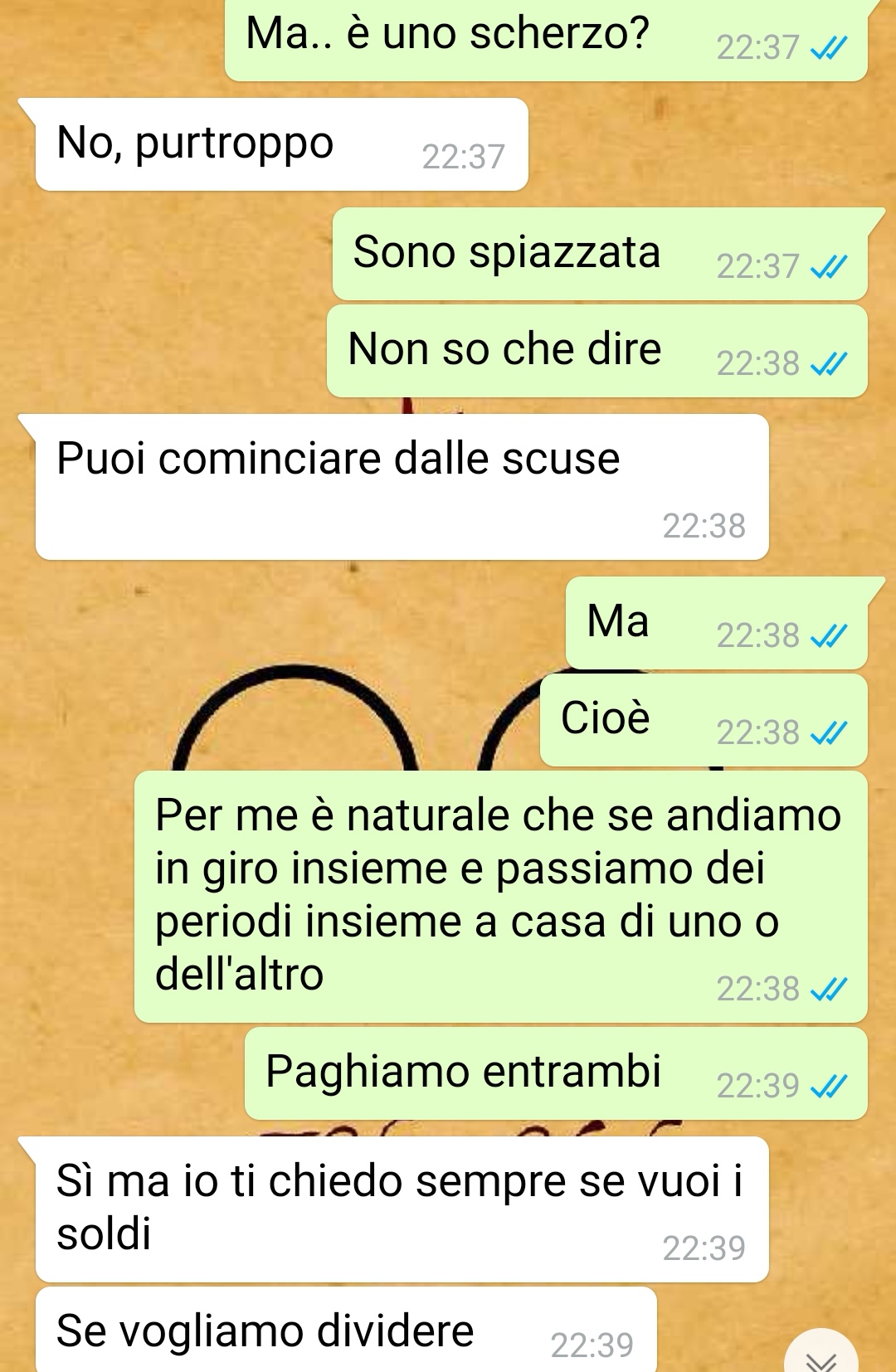This screenshot has width=896, height=1372.
Task: Tap blue ticks beside 'Non so che dire'
Action: pyautogui.click(x=828, y=364)
